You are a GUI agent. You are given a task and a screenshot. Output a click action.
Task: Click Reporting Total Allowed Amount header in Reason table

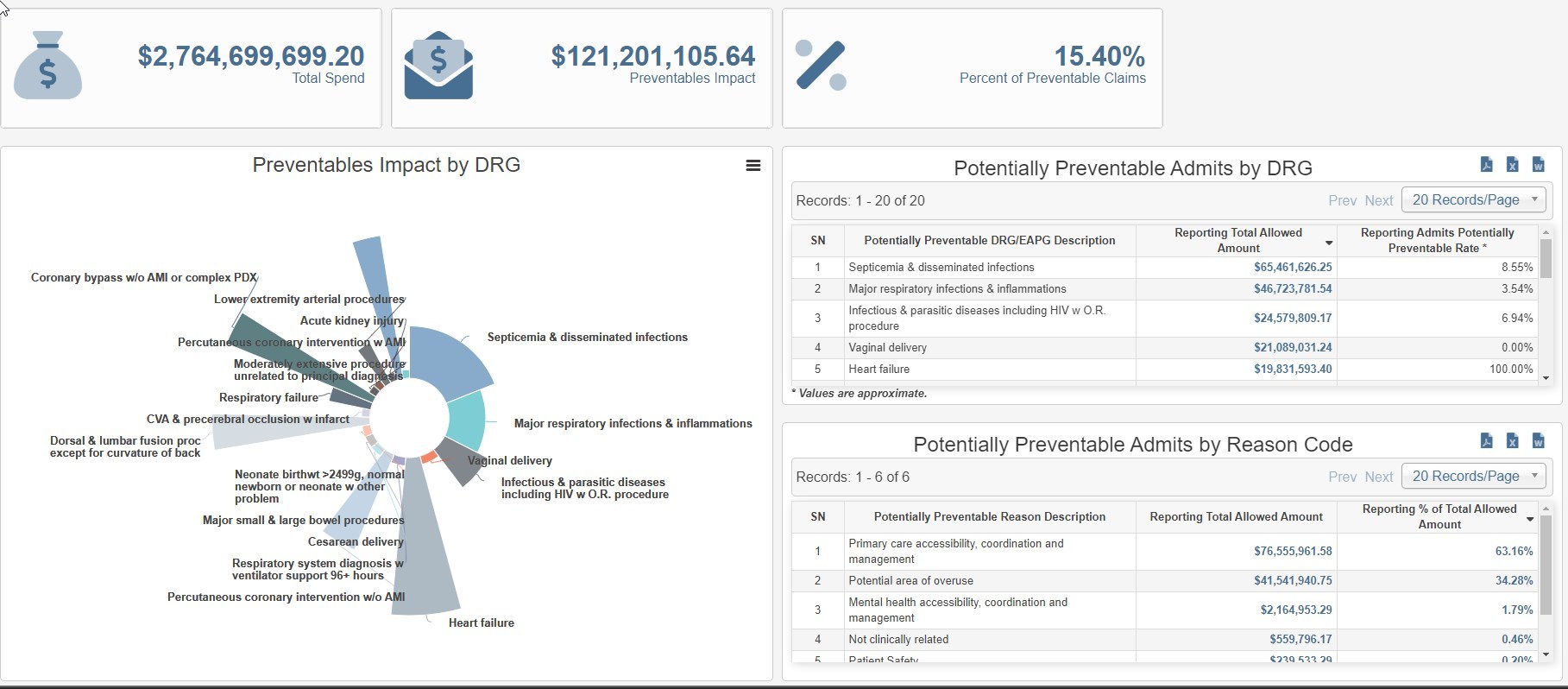point(1237,517)
